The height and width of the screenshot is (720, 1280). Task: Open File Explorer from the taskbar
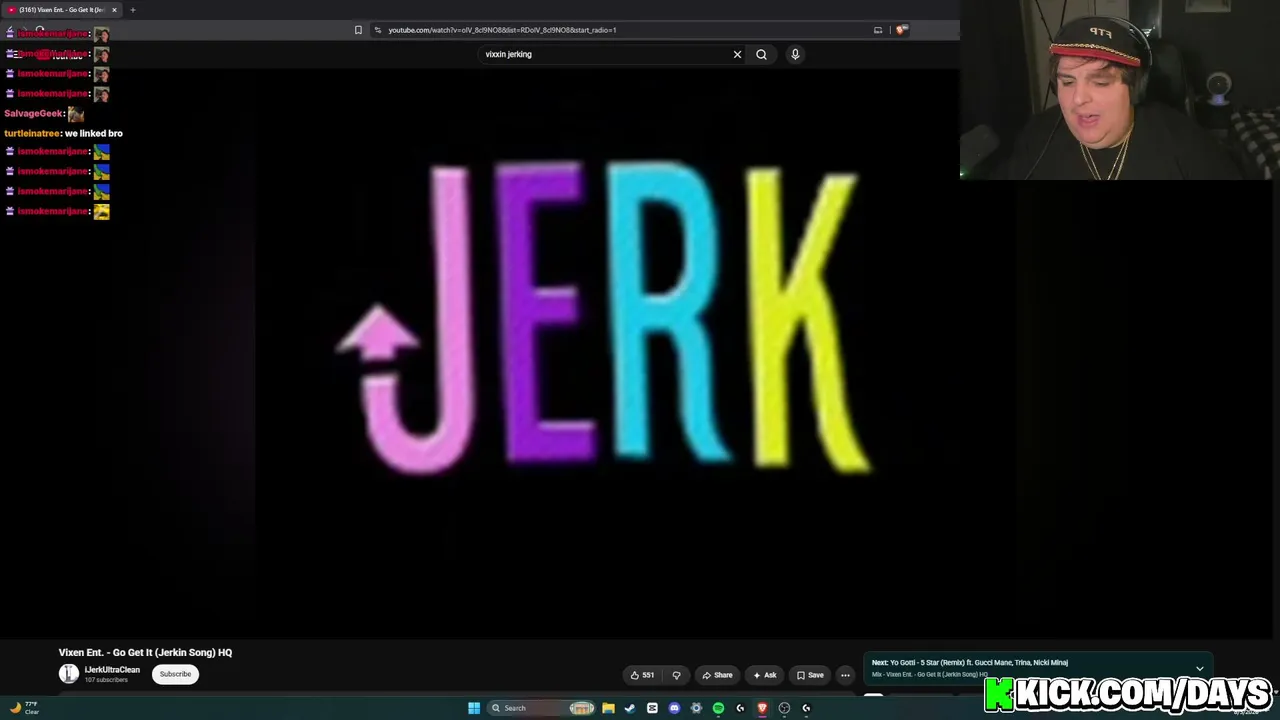(608, 708)
